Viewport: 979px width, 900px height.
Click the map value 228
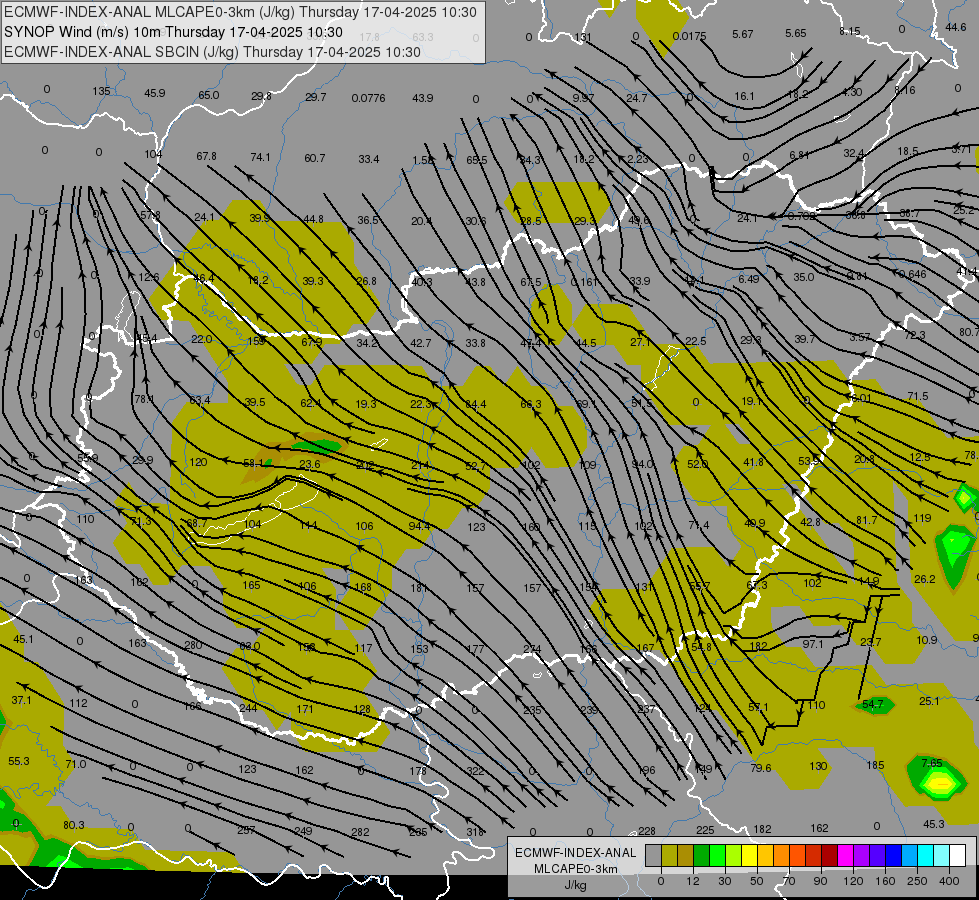point(647,831)
